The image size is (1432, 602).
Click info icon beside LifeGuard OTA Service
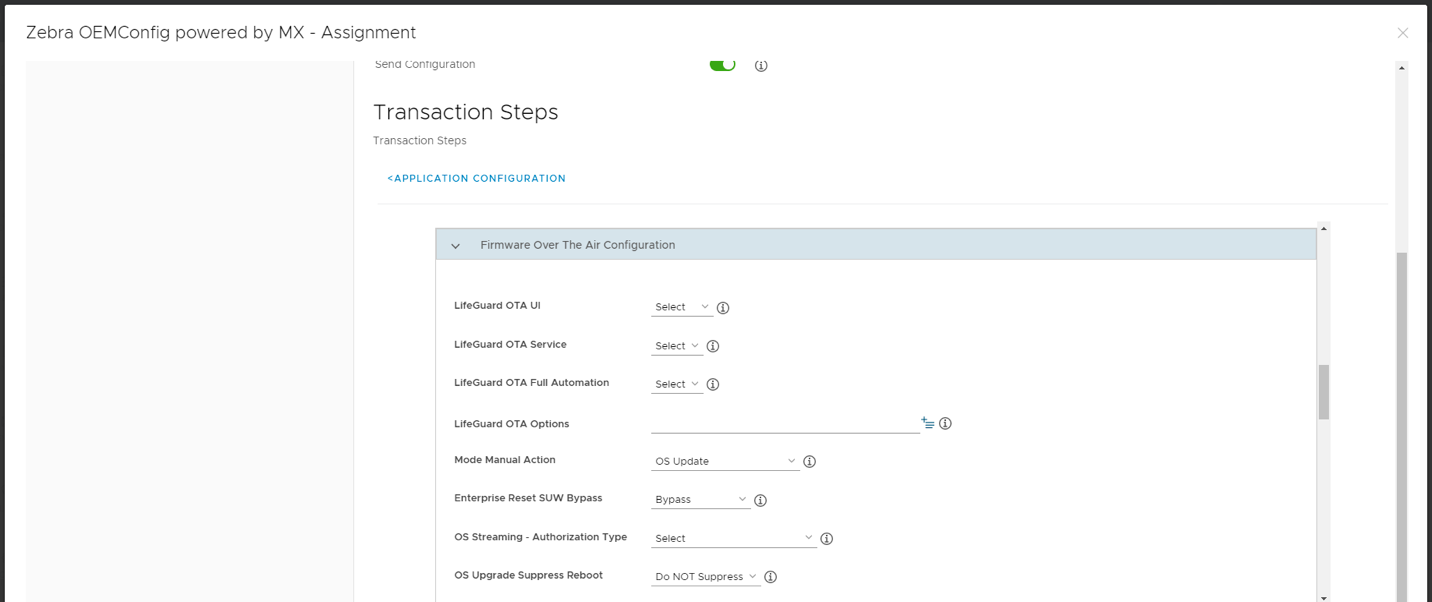[x=713, y=346]
